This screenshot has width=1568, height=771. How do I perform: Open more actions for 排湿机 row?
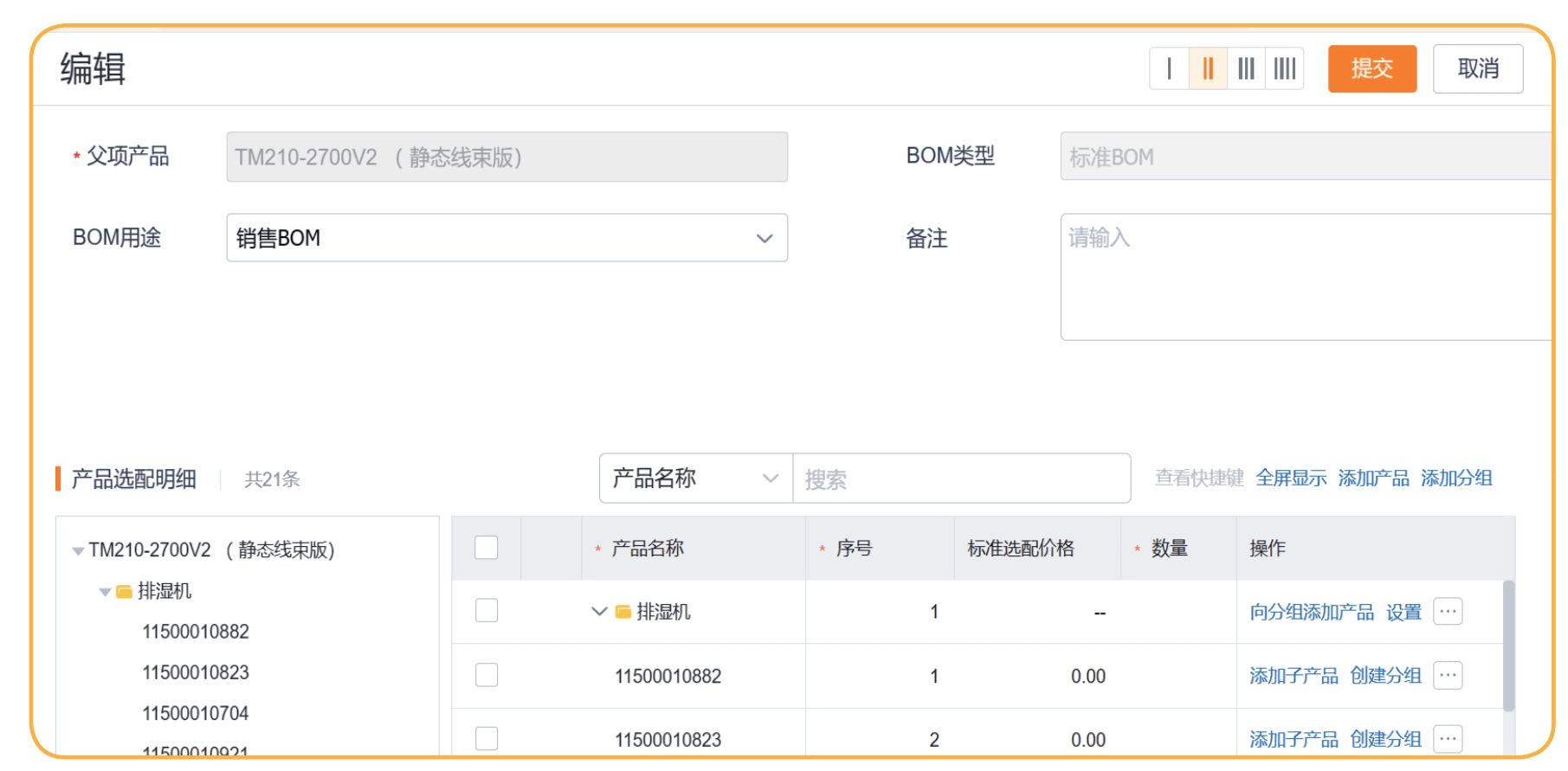coord(1448,611)
